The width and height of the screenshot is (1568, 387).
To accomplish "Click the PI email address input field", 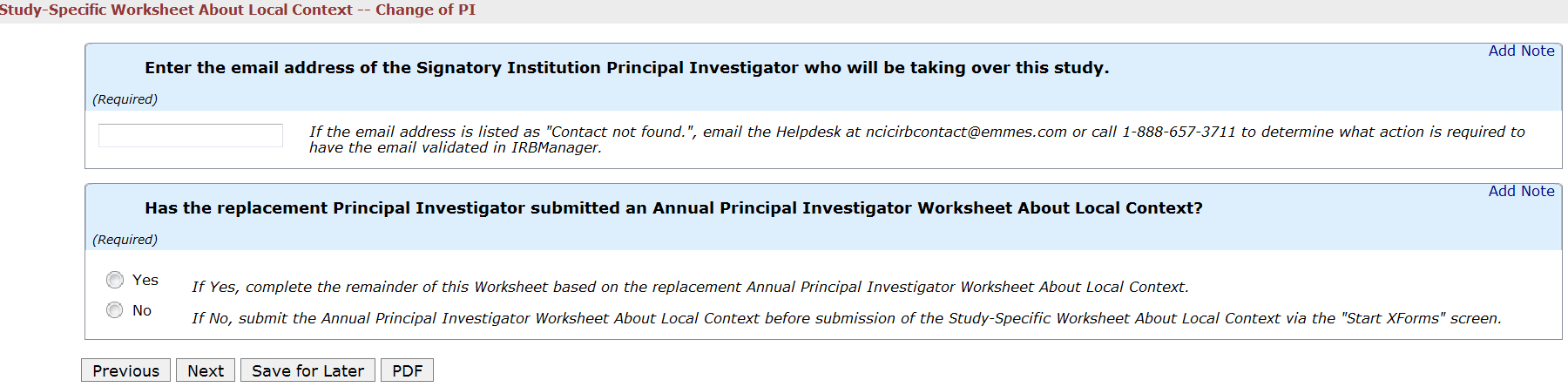I will pos(190,135).
